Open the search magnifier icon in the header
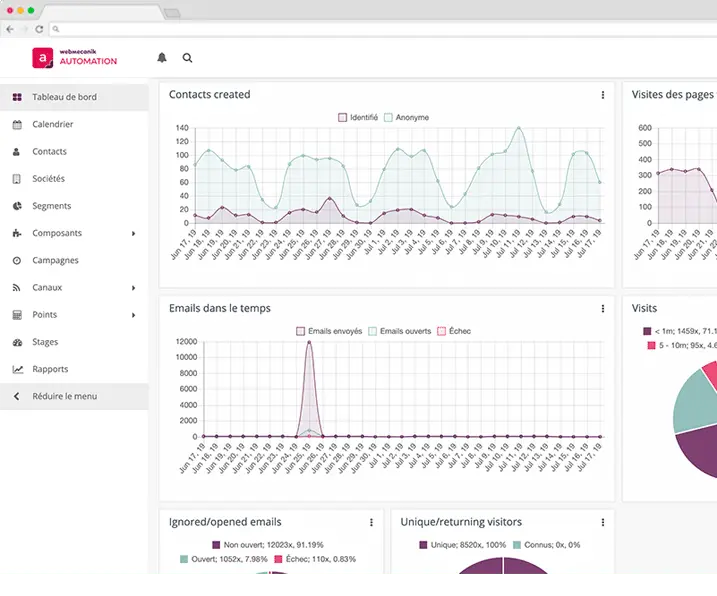Image resolution: width=717 pixels, height=596 pixels. 187,58
